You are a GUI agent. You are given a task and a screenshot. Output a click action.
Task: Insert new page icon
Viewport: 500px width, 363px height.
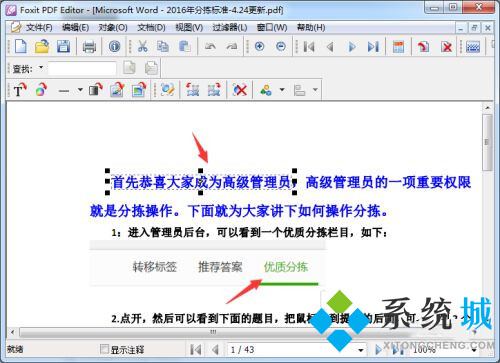399,47
